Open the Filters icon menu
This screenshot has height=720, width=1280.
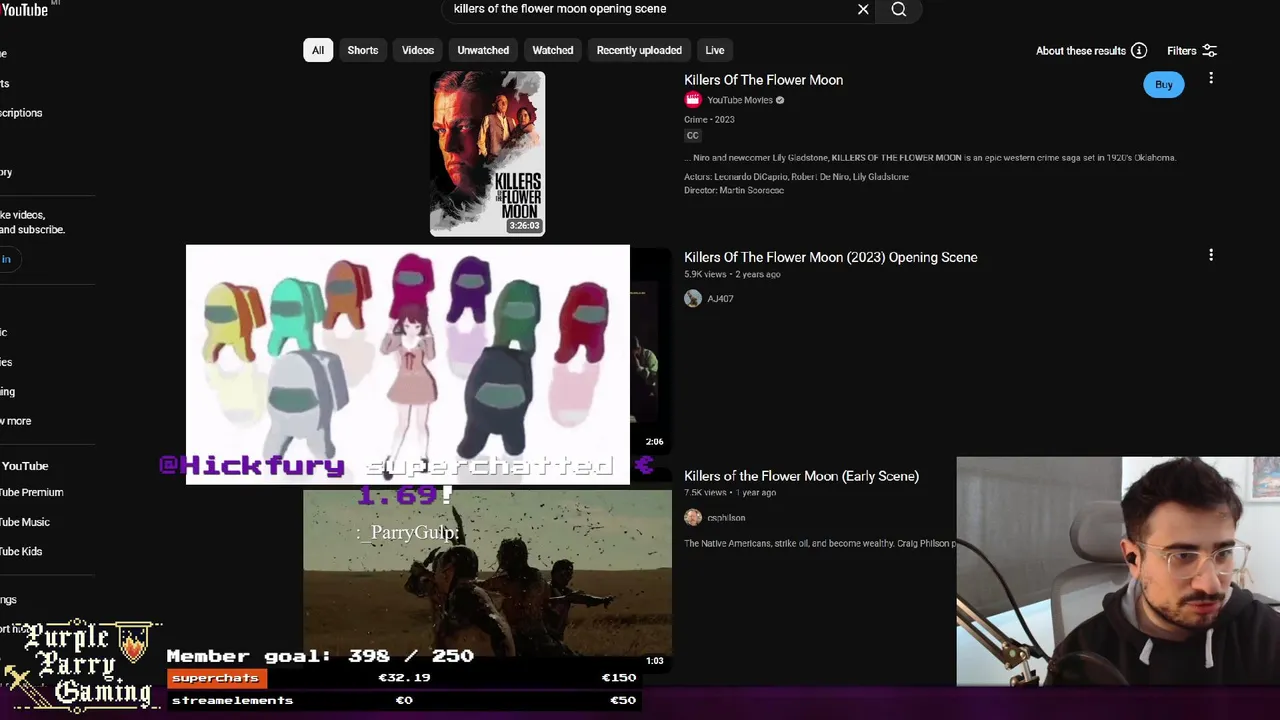1209,51
